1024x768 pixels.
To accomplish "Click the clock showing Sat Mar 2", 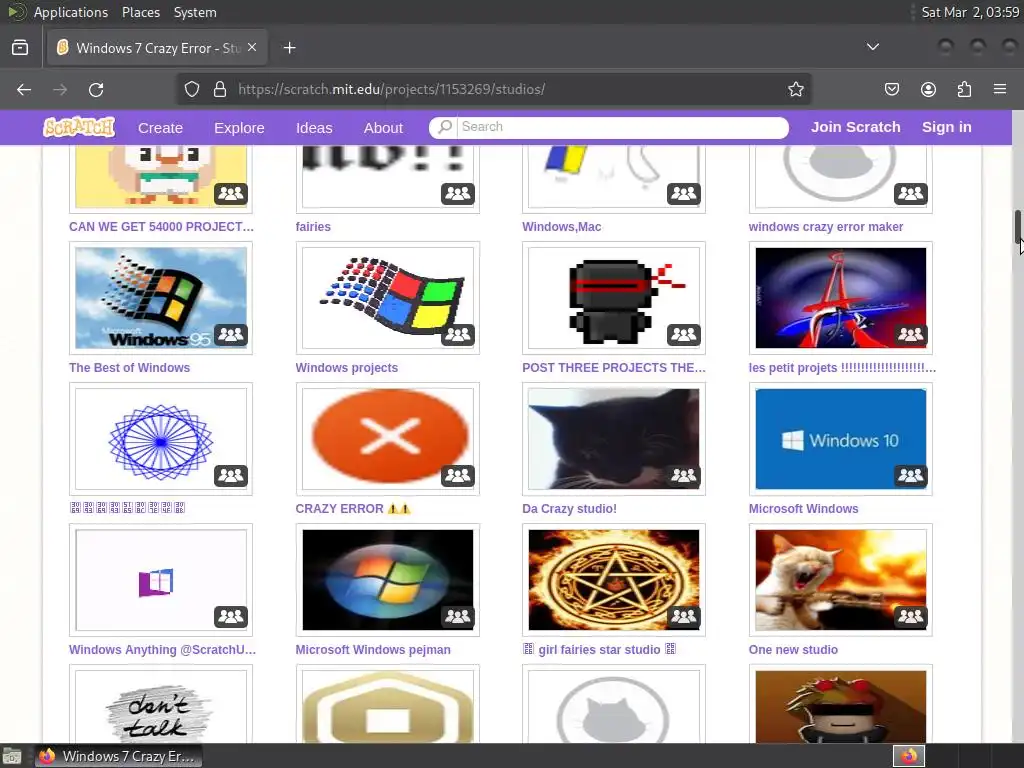I will (970, 12).
